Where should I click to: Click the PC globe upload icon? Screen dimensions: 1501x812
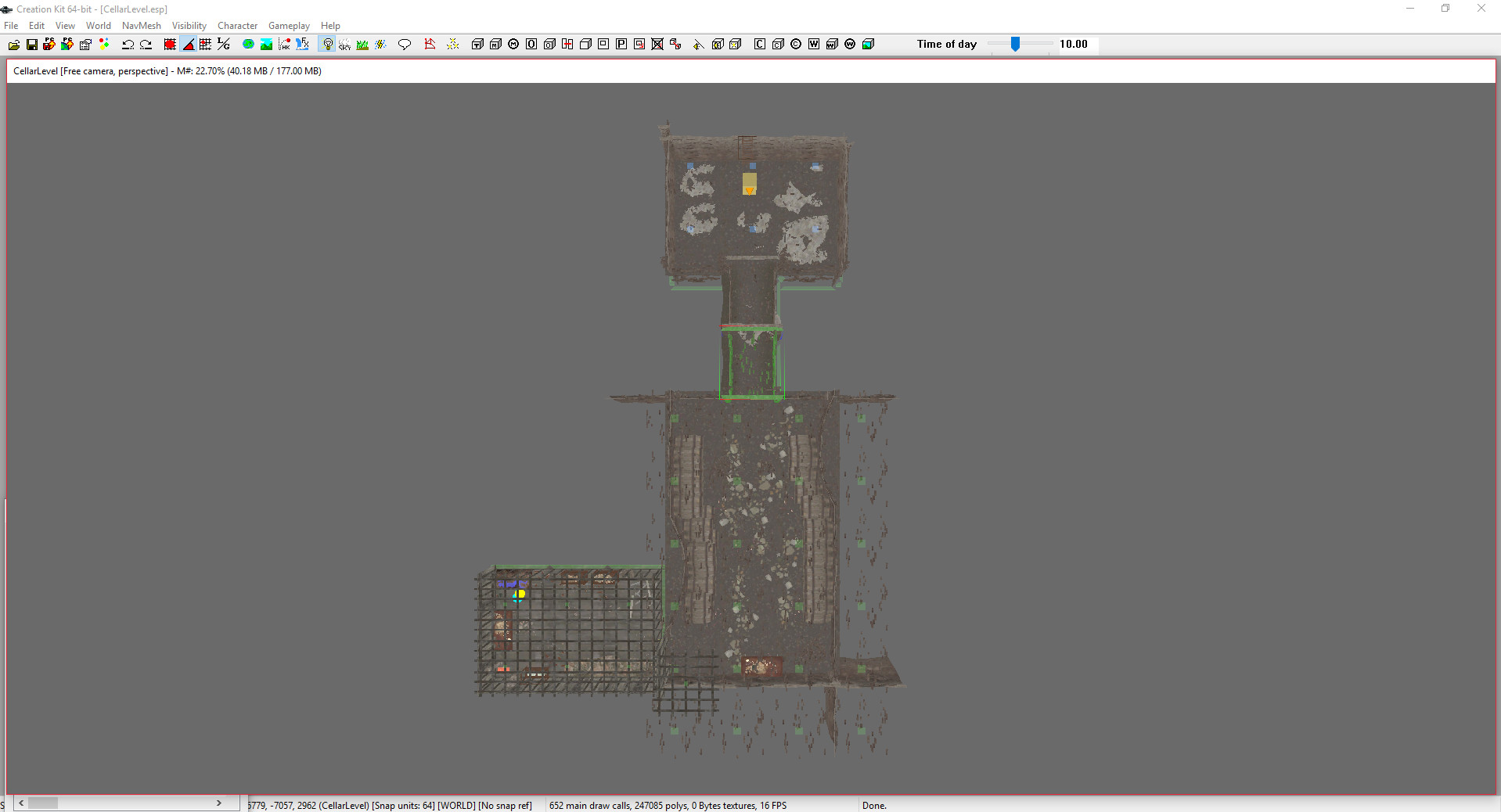click(x=67, y=45)
